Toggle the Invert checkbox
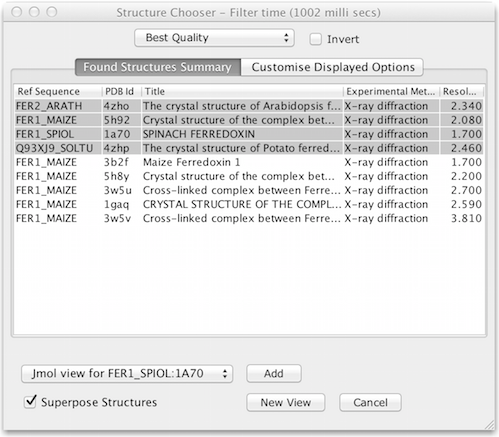499x437 pixels. coord(315,39)
